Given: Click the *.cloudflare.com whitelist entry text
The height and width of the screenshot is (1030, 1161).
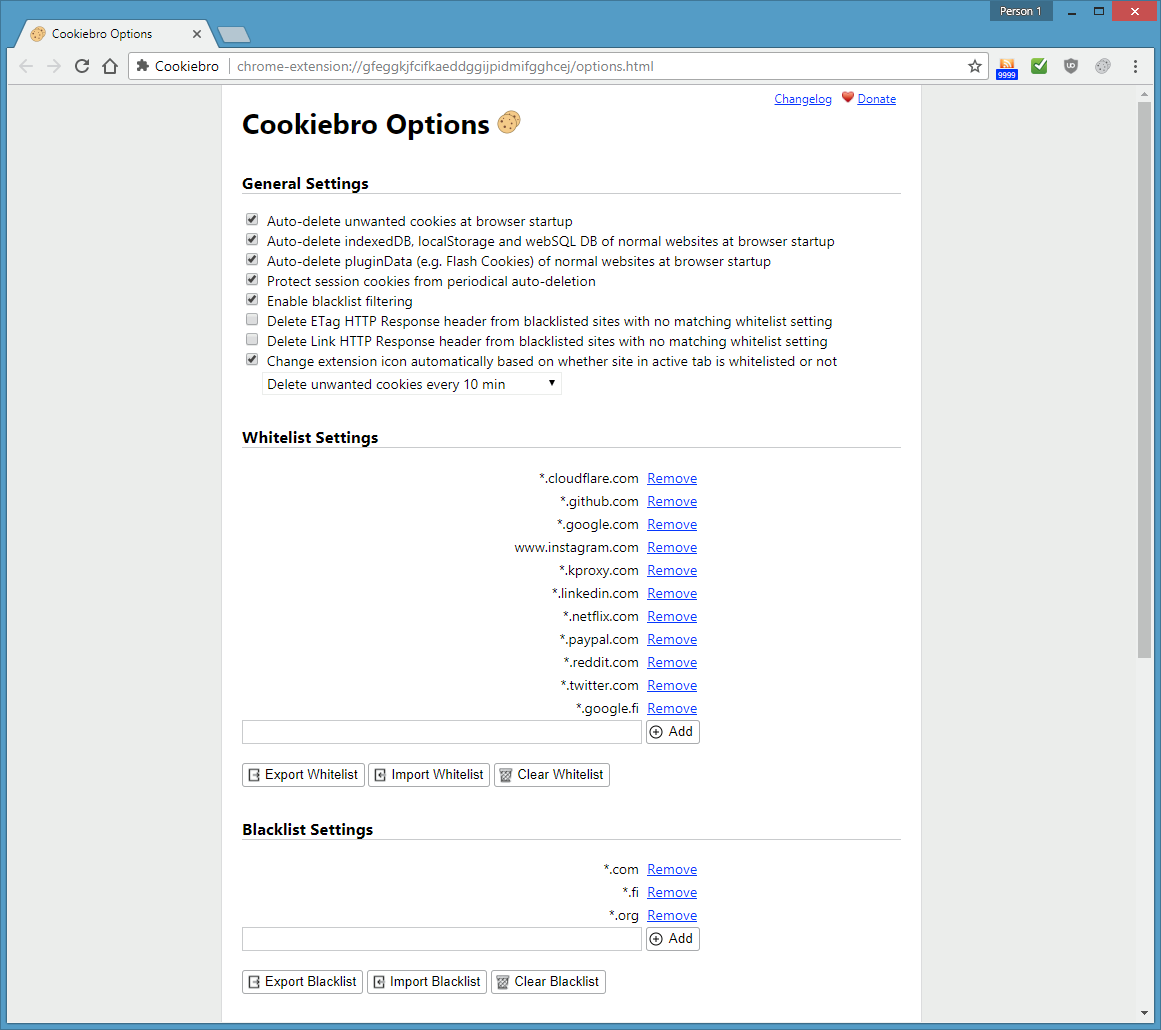Looking at the screenshot, I should pos(589,478).
